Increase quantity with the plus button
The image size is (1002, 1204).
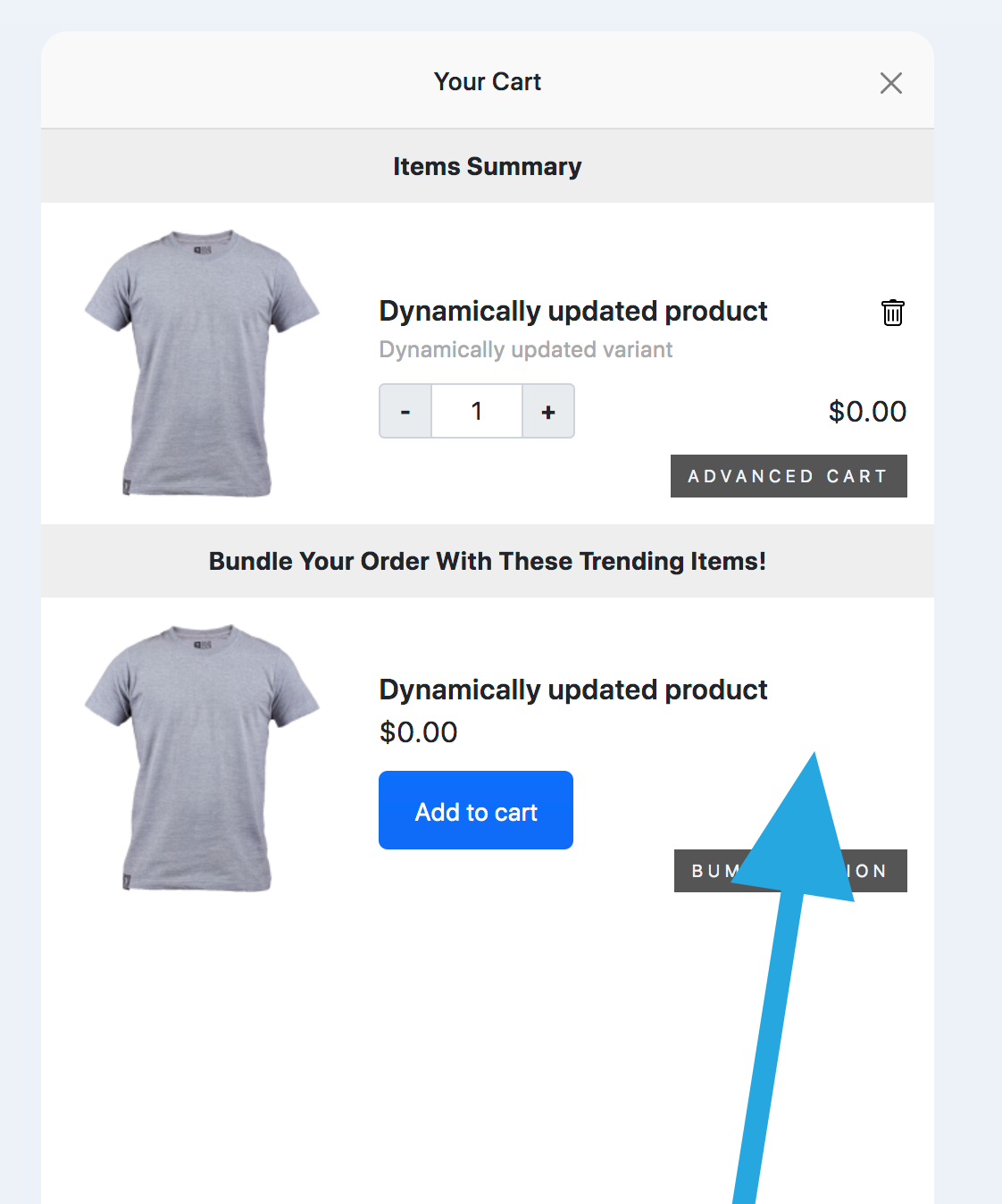pyautogui.click(x=548, y=411)
